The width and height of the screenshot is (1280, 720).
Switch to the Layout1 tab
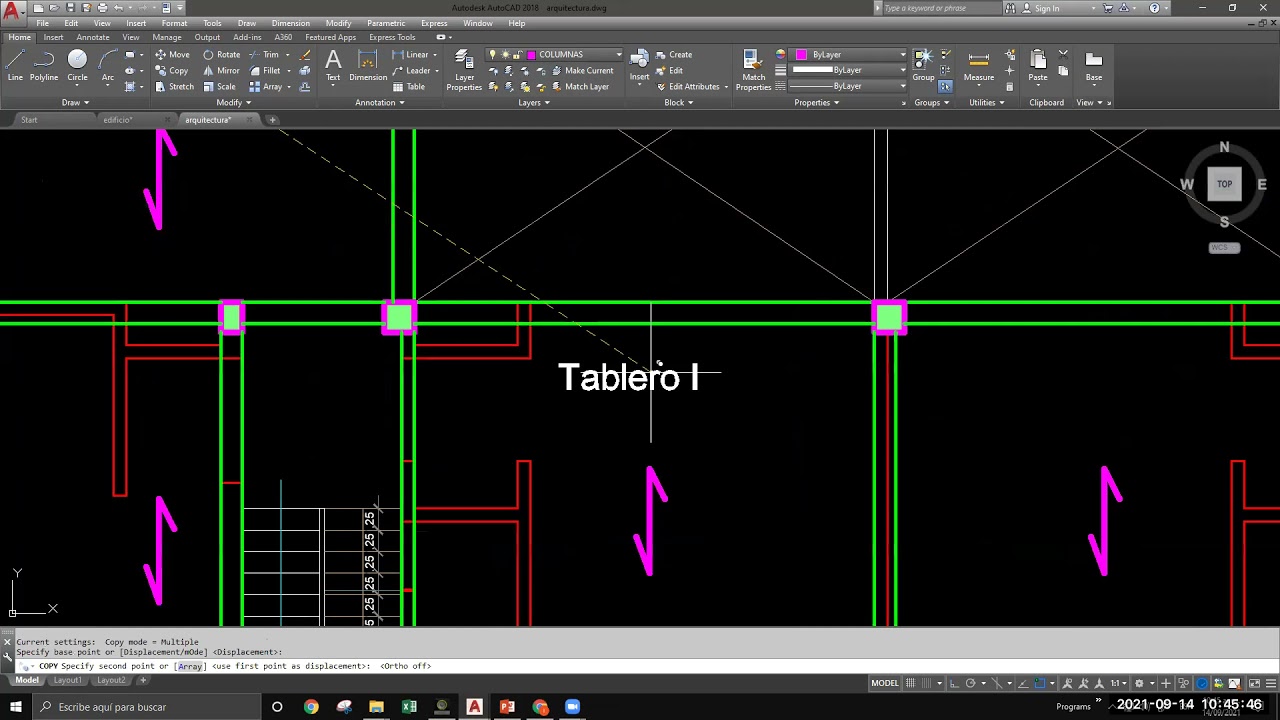[68, 680]
